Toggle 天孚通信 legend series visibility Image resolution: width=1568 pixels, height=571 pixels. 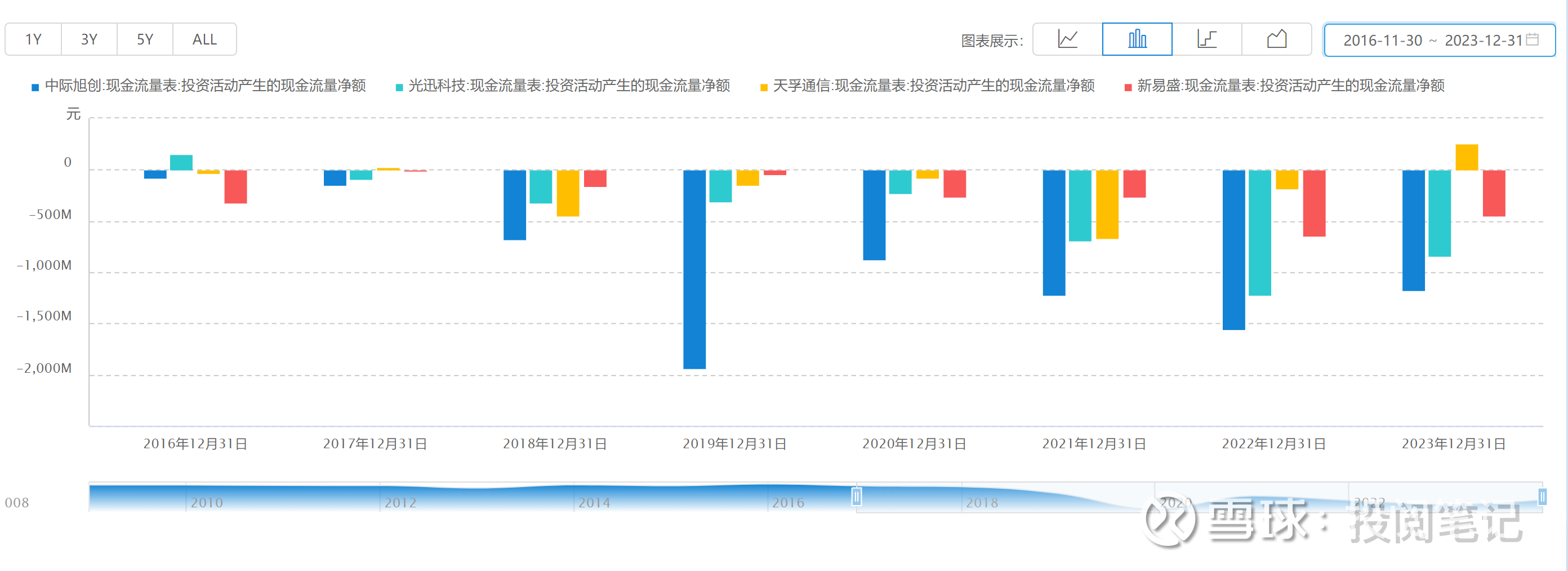coord(927,86)
